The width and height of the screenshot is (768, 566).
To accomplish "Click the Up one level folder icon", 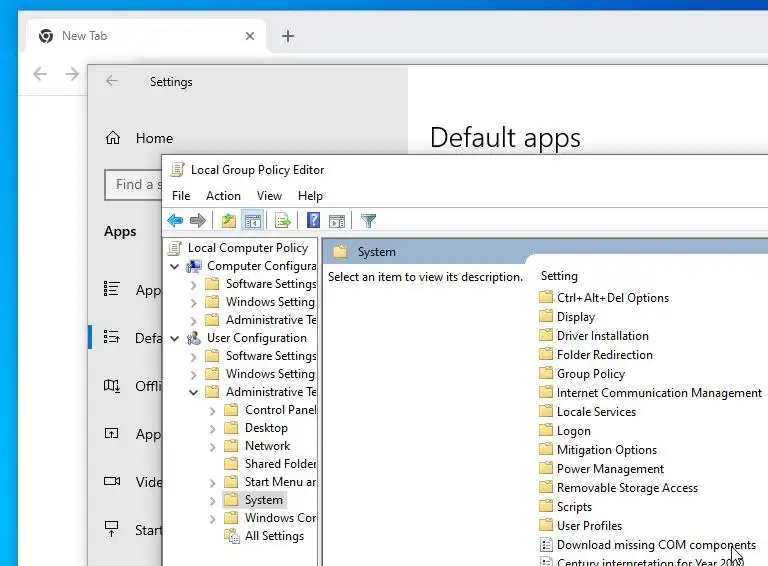I will (x=228, y=221).
